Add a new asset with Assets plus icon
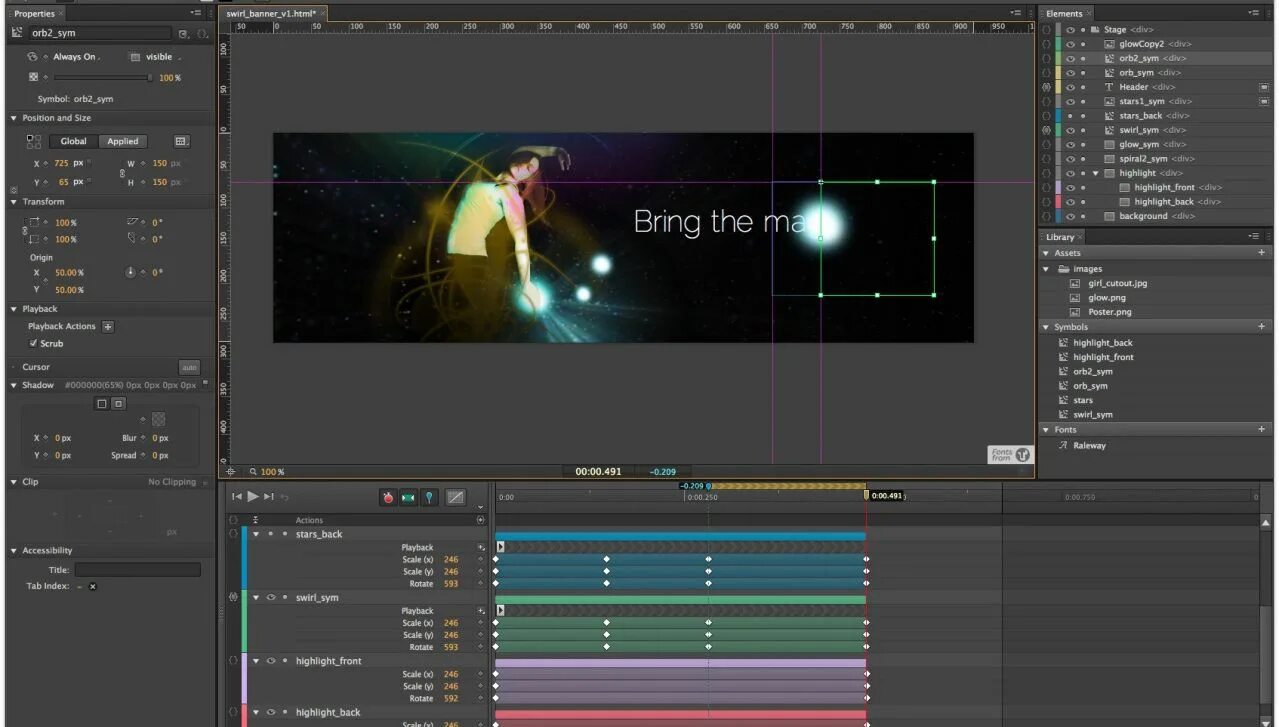Viewport: 1279px width, 727px height. pyautogui.click(x=1262, y=253)
